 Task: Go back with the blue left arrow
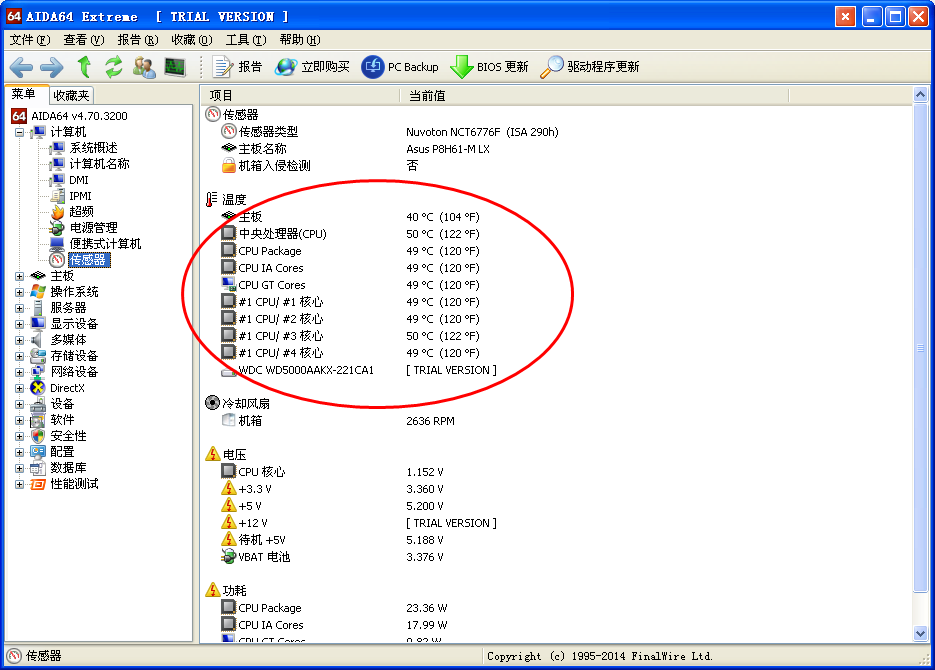click(x=21, y=67)
